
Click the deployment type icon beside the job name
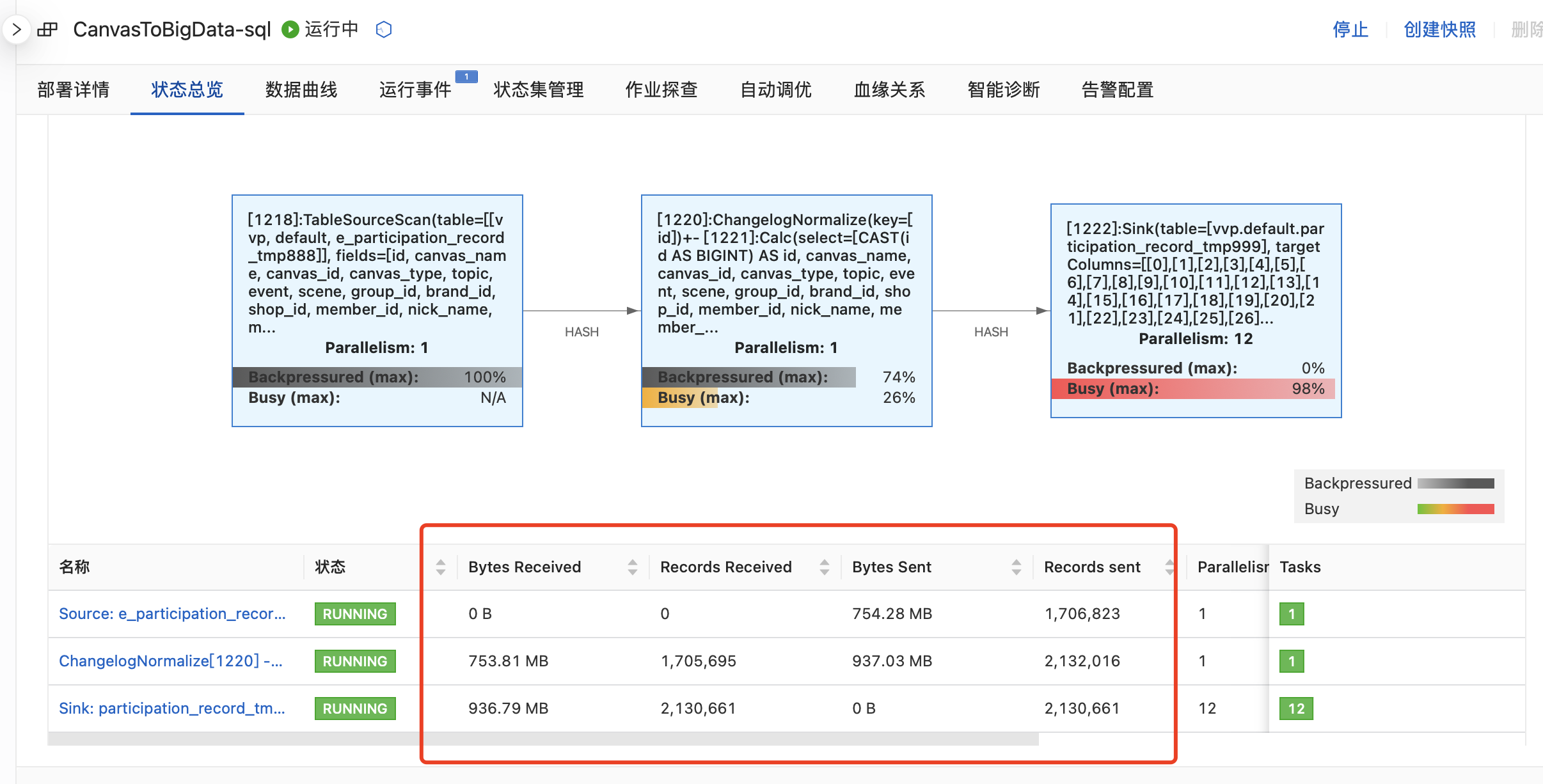(x=47, y=29)
